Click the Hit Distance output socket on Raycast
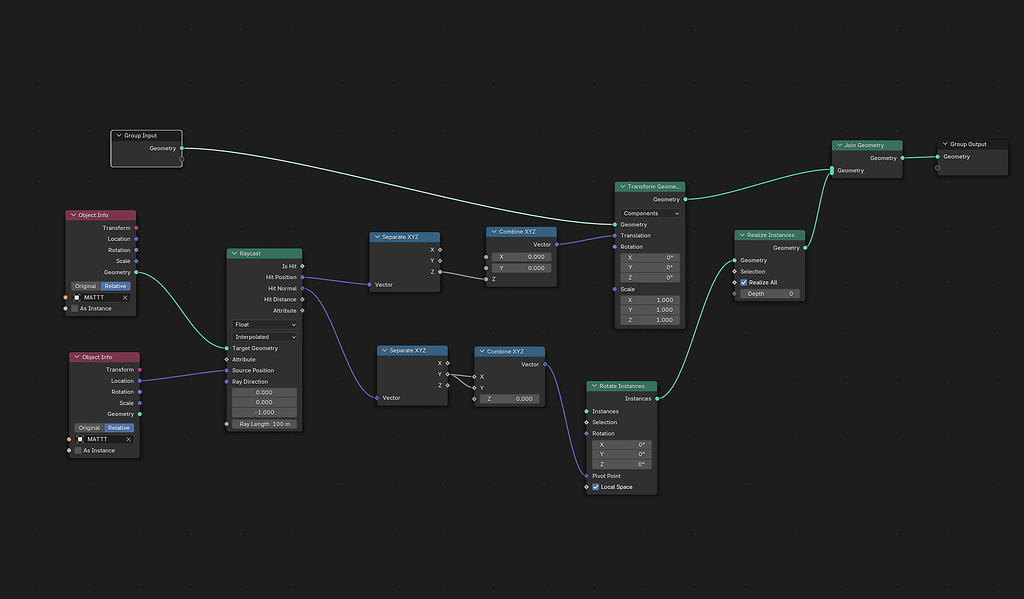This screenshot has width=1024, height=599. pos(302,299)
